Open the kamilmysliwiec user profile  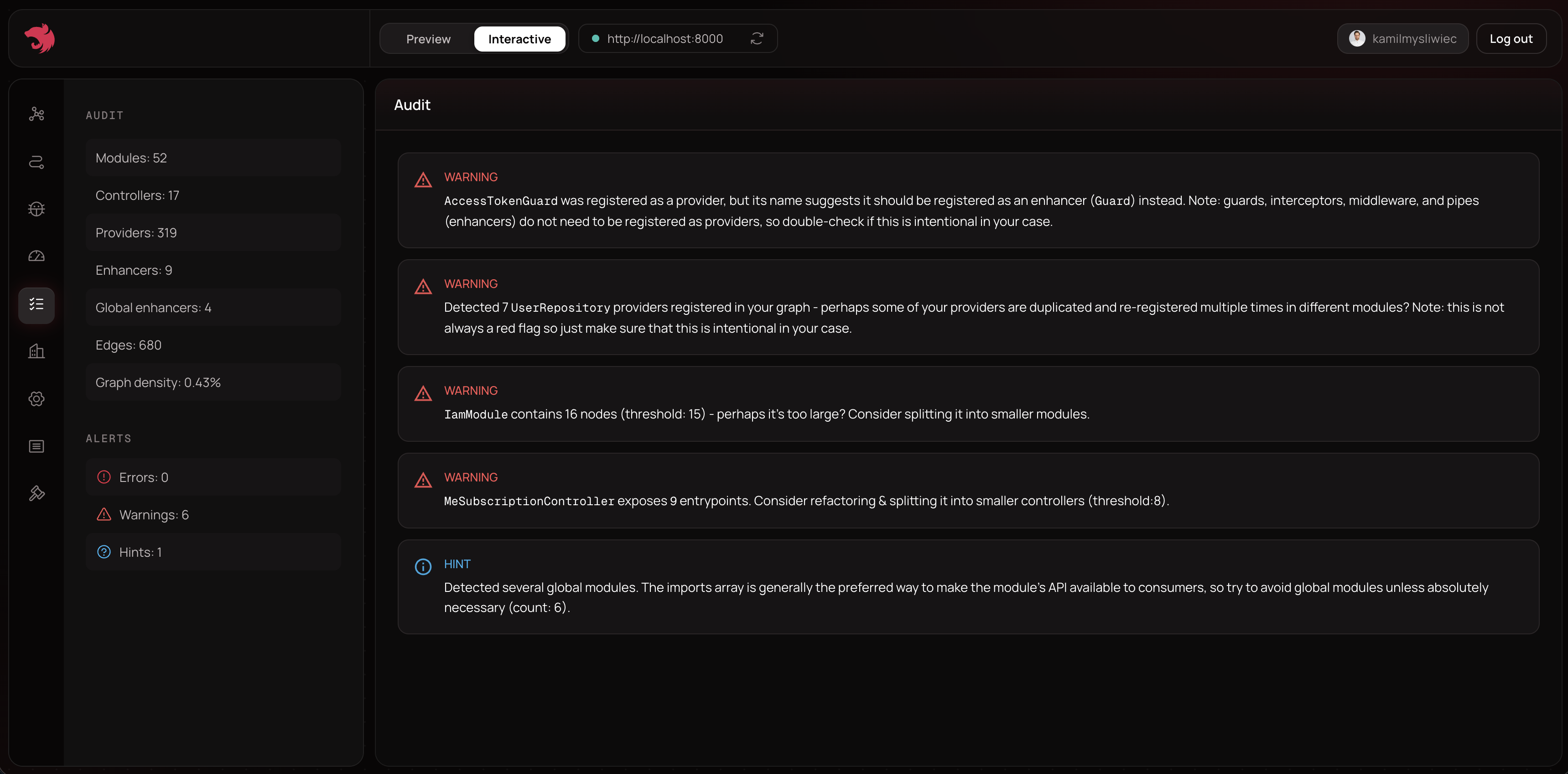point(1402,38)
